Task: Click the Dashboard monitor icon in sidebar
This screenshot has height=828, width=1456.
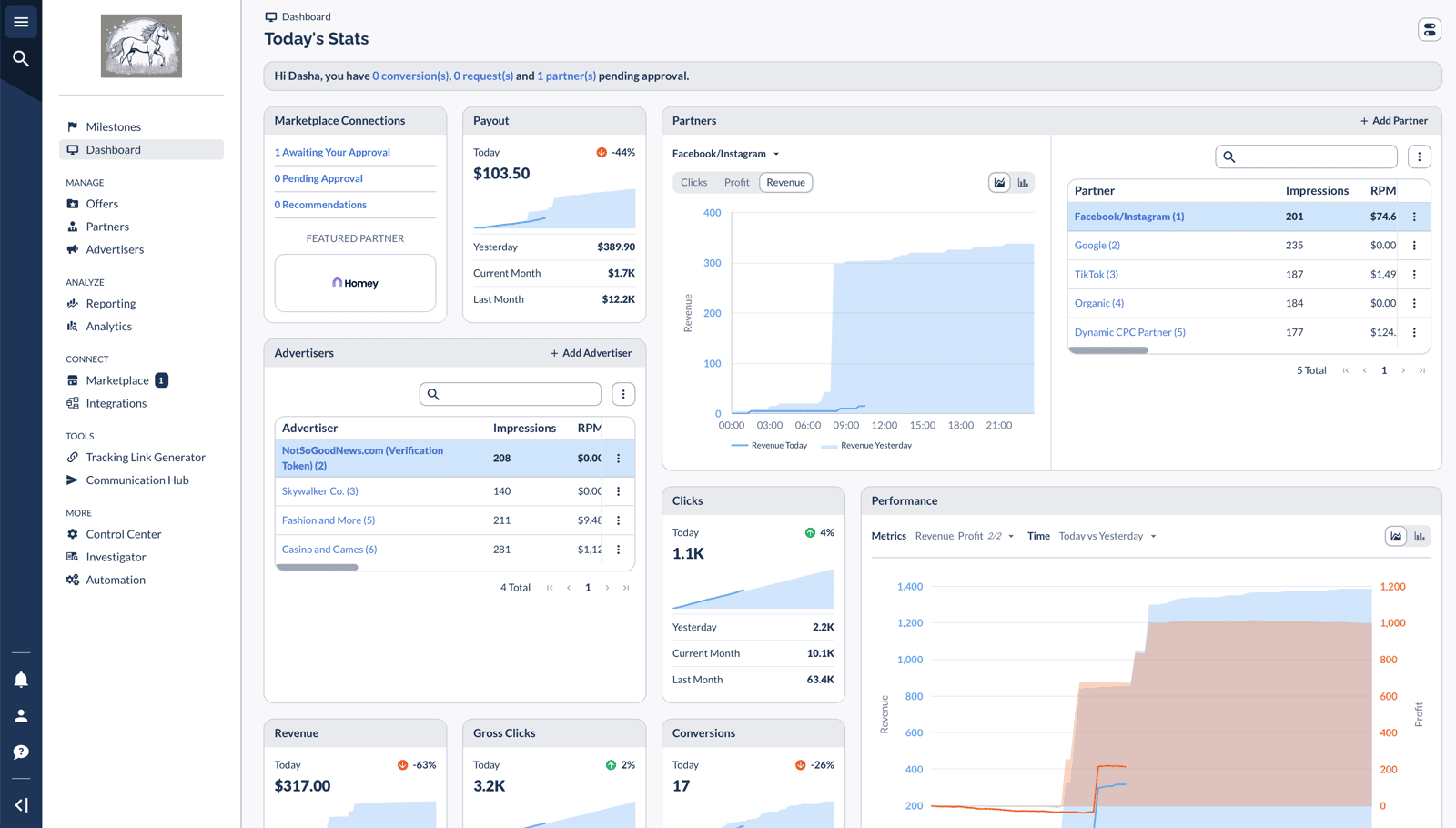Action: pyautogui.click(x=73, y=149)
